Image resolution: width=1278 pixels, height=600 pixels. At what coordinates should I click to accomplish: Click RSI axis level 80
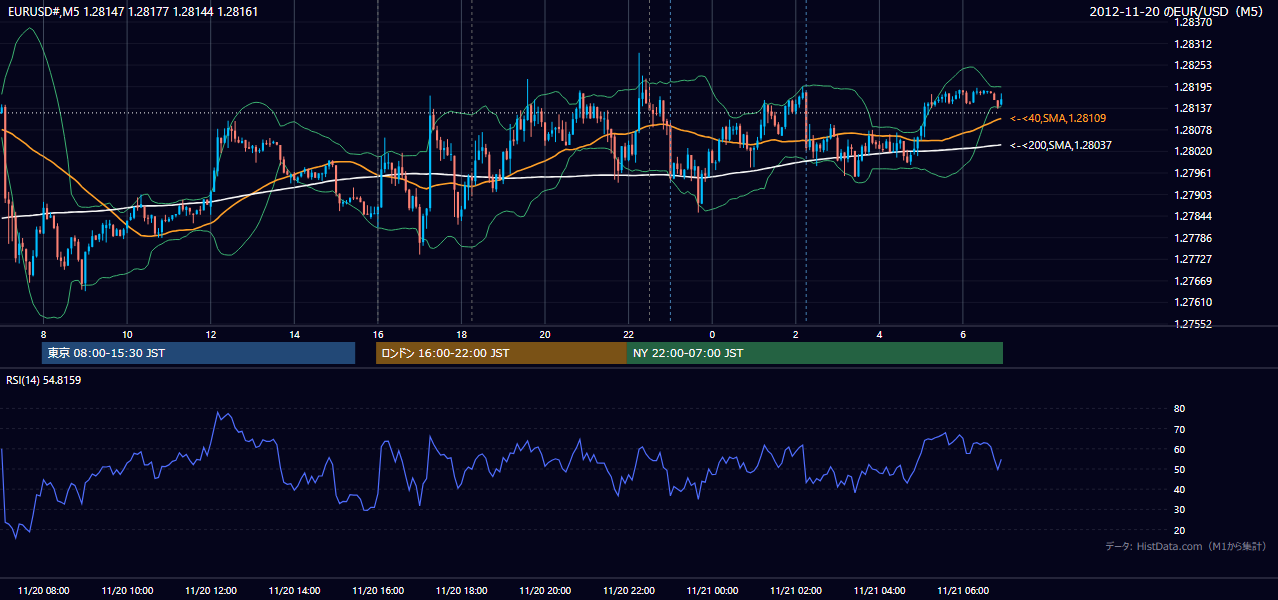(1179, 409)
